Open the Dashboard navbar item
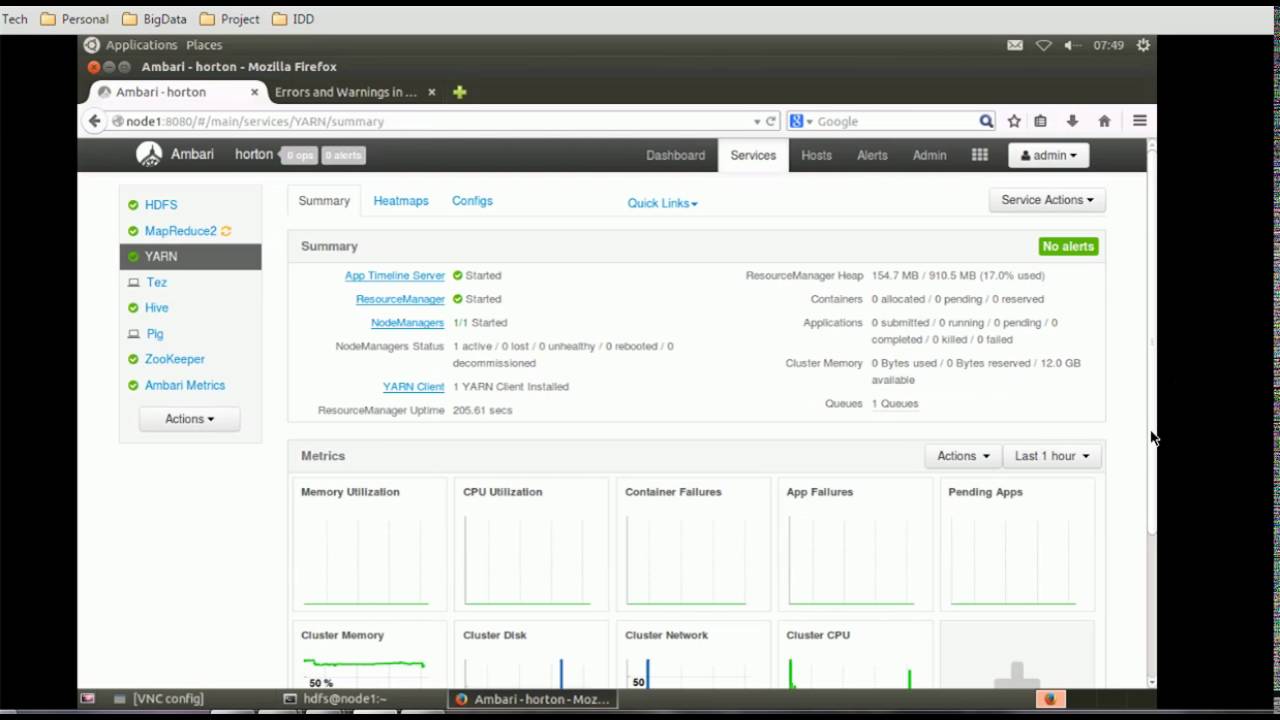The height and width of the screenshot is (720, 1280). [x=675, y=155]
